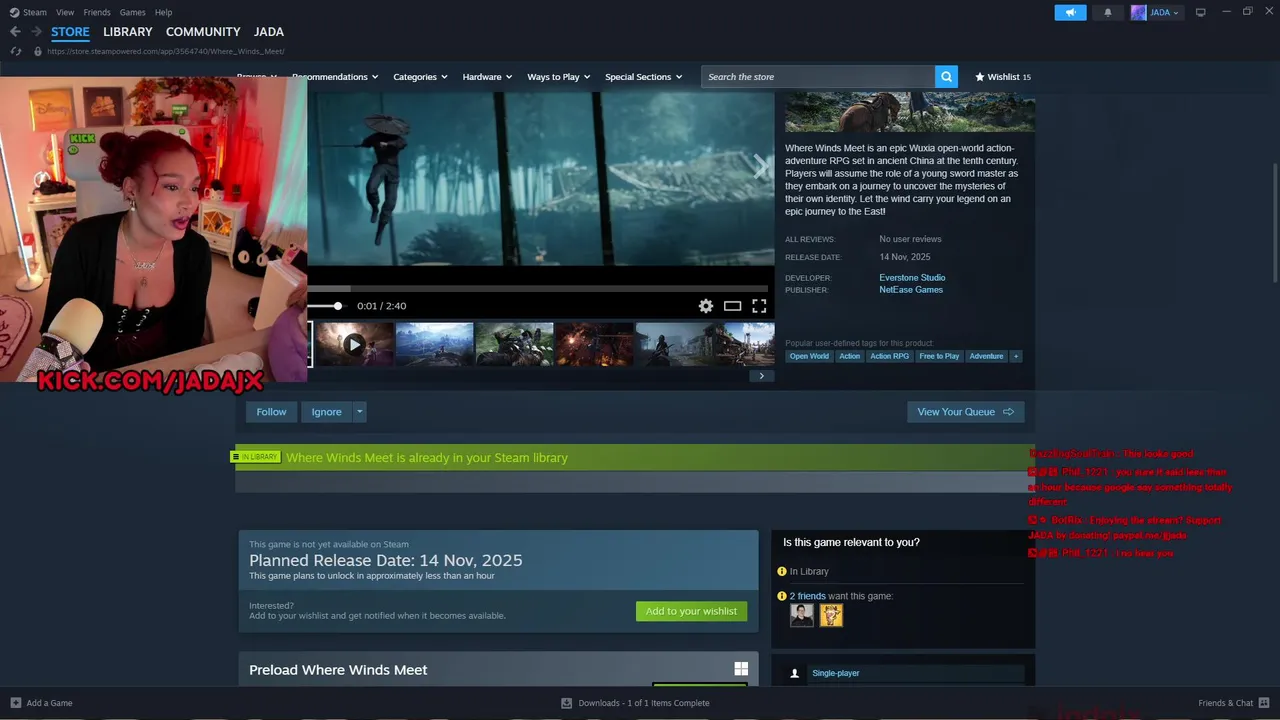
Task: Click the forward navigation arrow
Action: [x=36, y=32]
